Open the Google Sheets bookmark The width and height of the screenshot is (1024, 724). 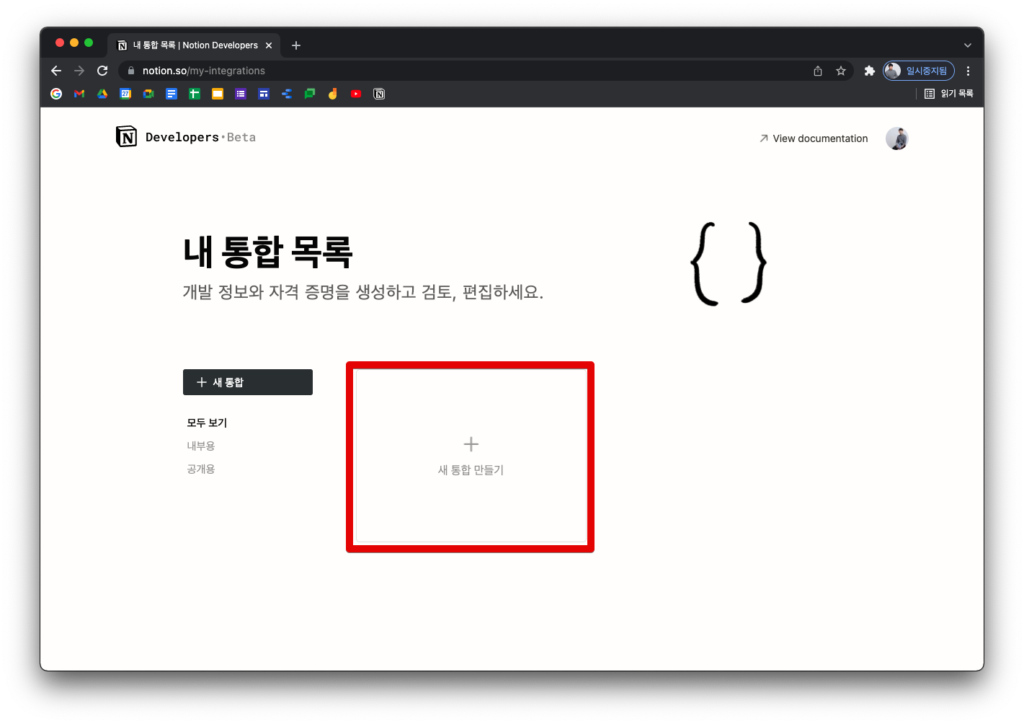point(195,93)
